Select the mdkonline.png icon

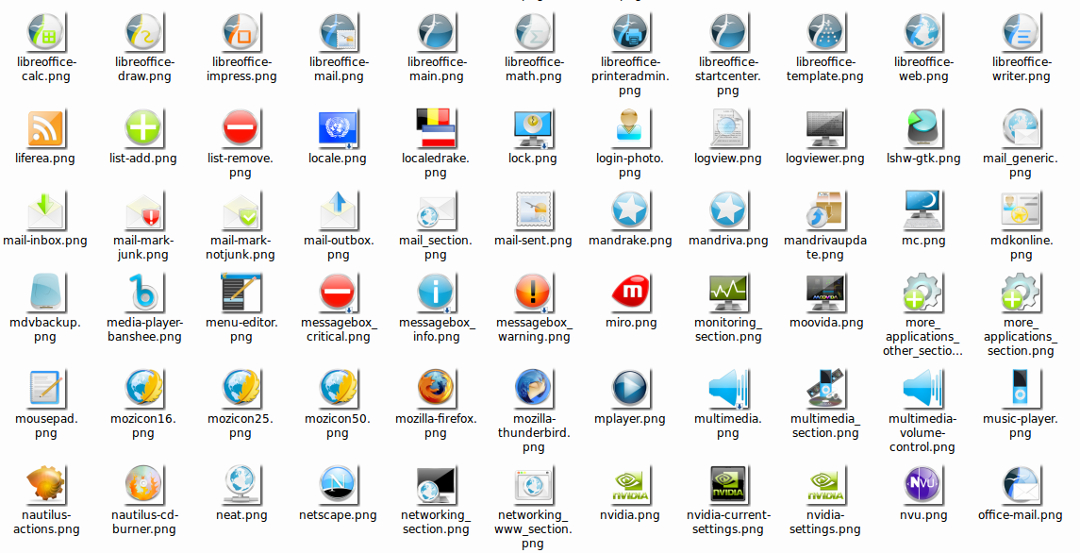pos(1020,211)
